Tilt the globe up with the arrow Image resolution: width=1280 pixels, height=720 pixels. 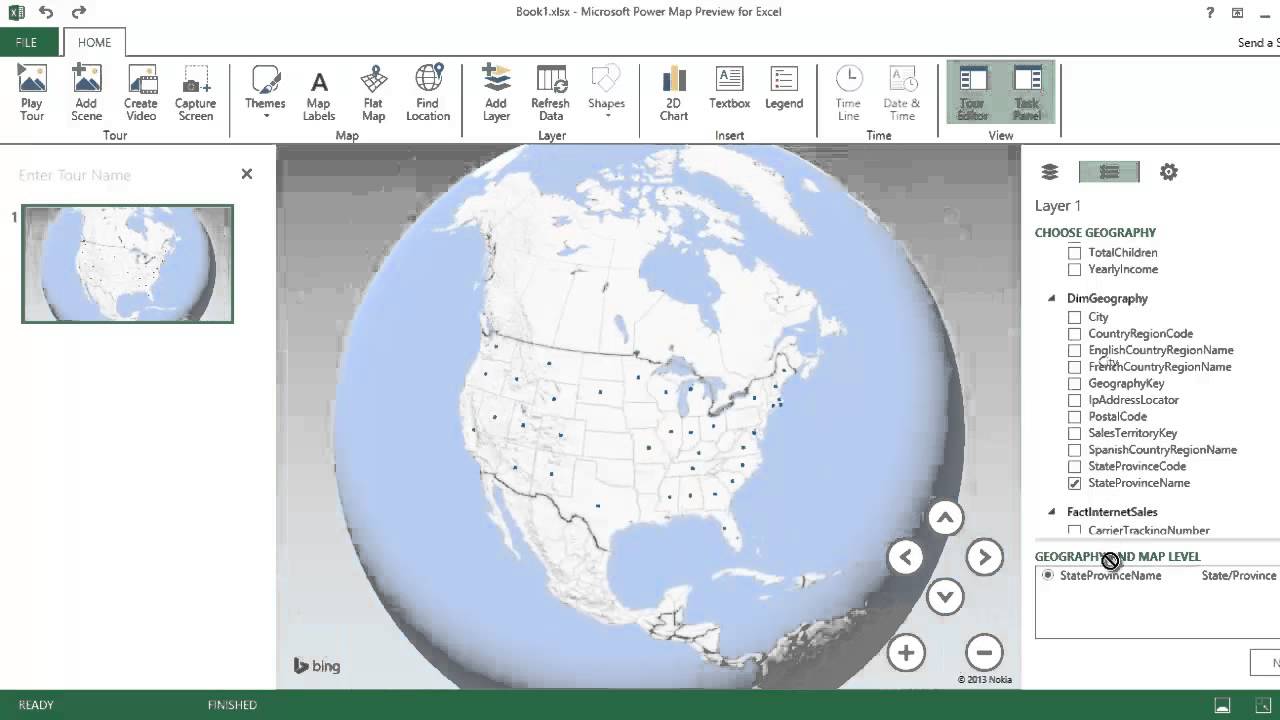945,518
